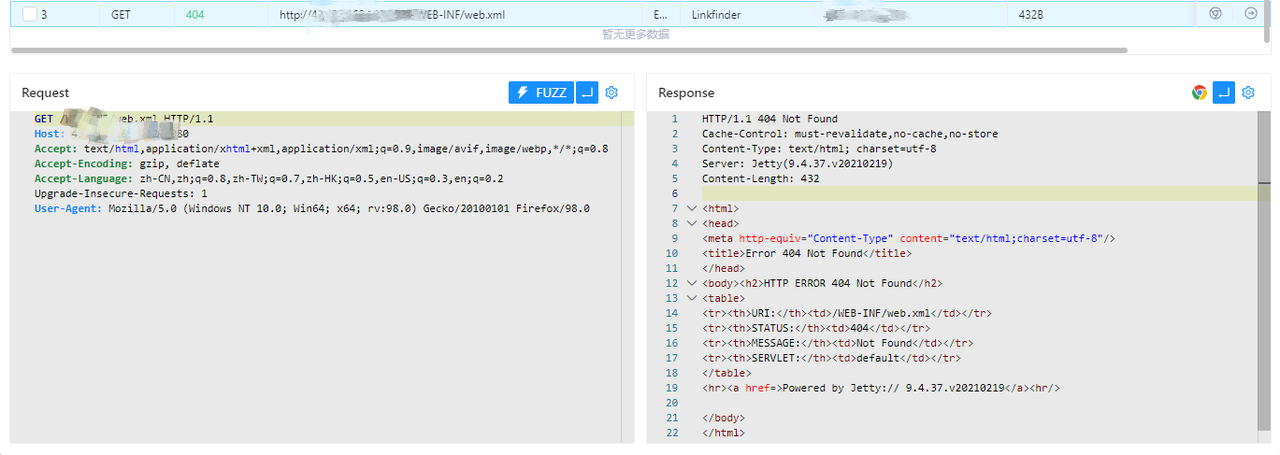Open Request panel settings gear

coord(612,93)
